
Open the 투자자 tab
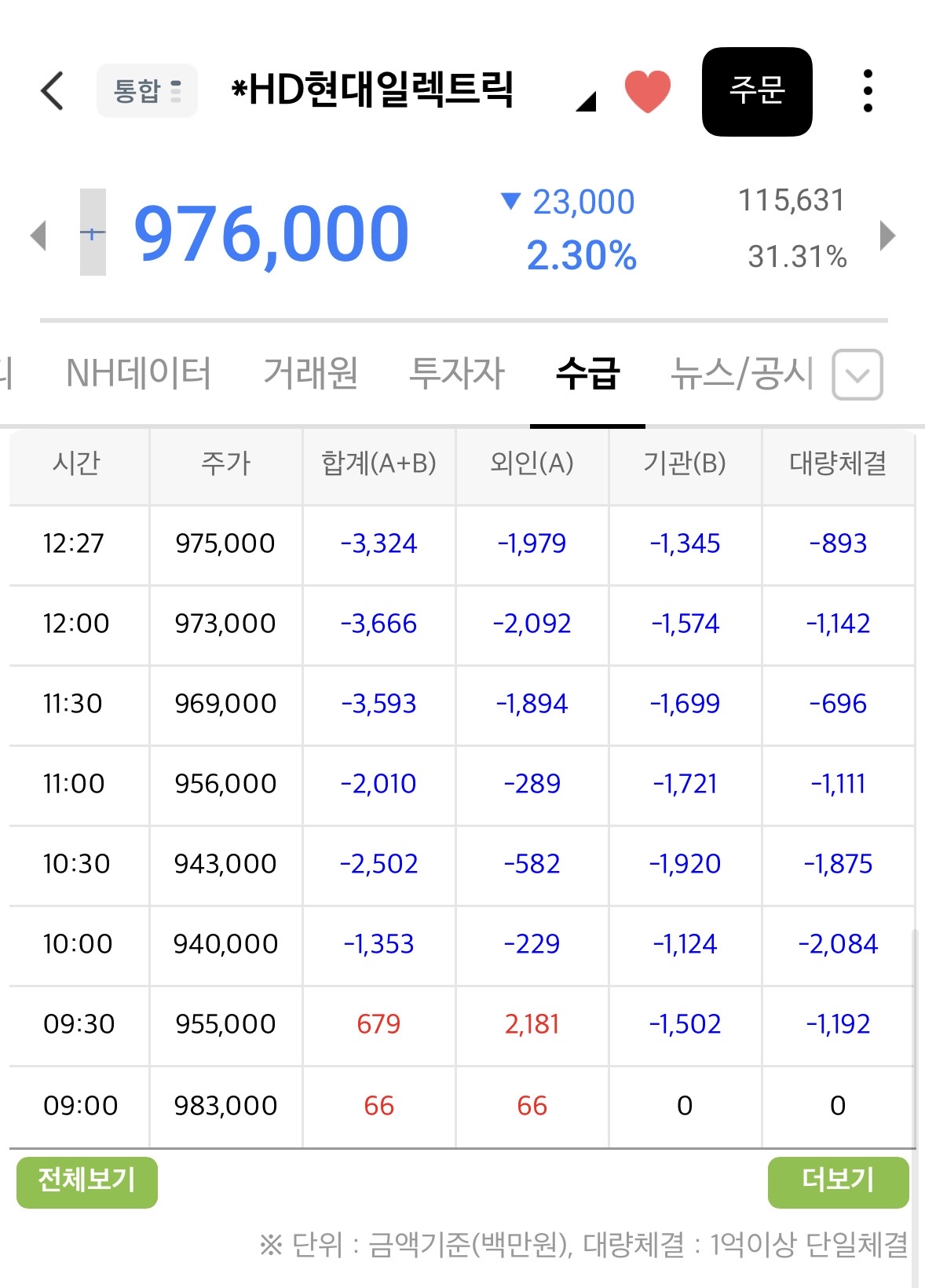(457, 373)
